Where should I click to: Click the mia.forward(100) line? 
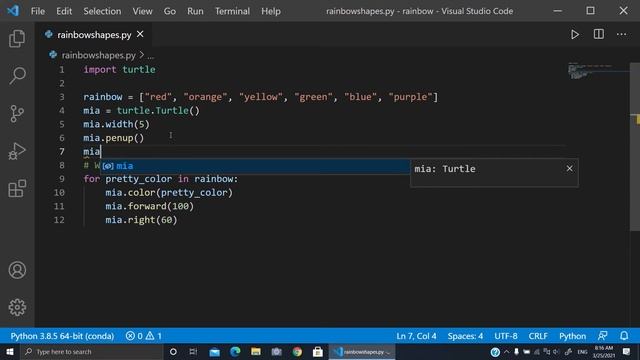(149, 206)
